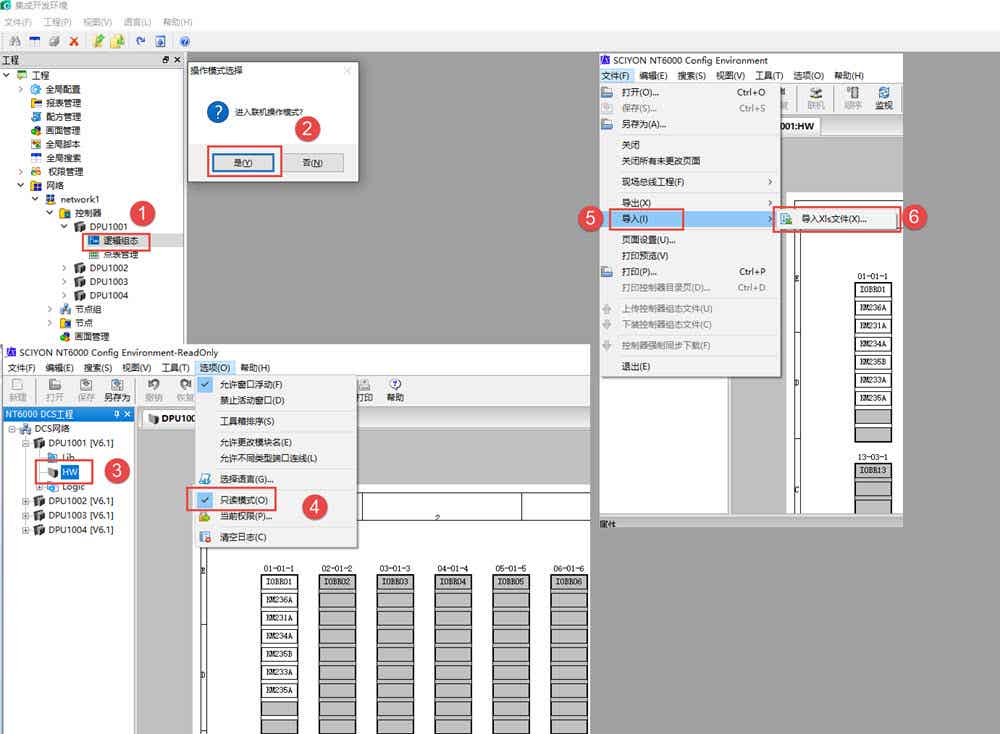This screenshot has width=1000, height=734.
Task: Click IOBR02 module block in hardware diagram
Action: 337,582
